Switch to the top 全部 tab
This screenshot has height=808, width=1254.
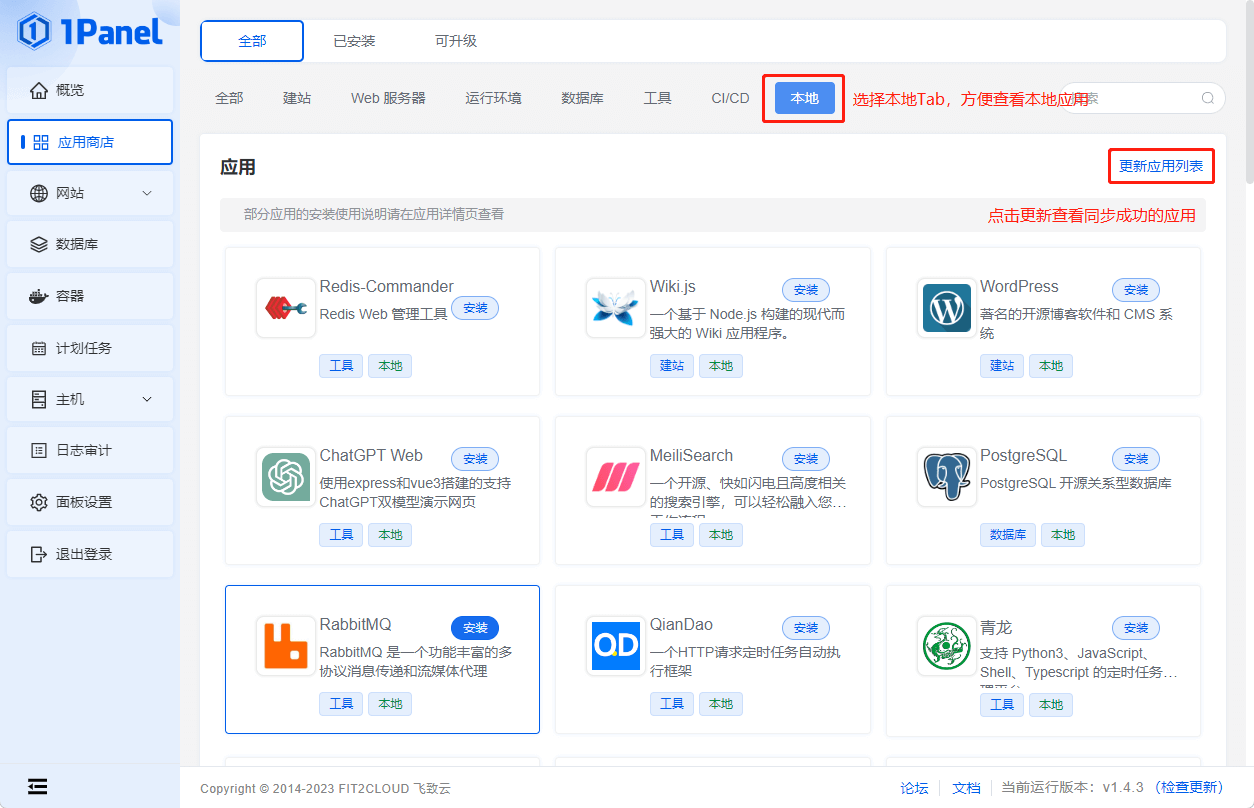point(252,41)
